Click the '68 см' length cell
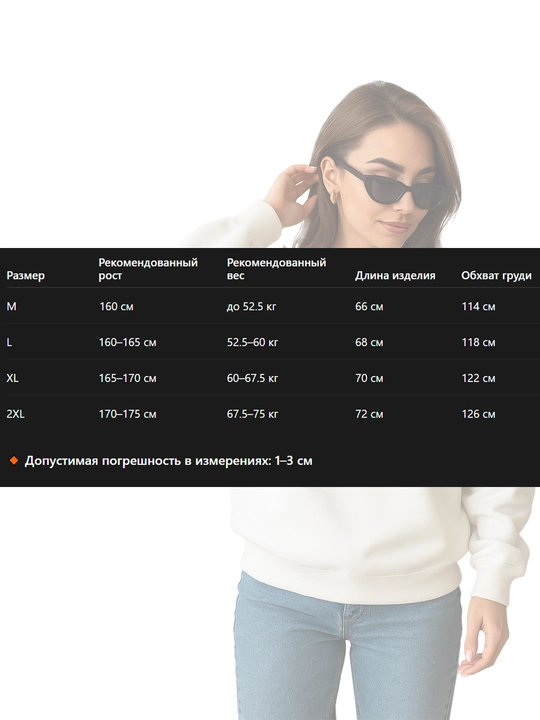 click(x=369, y=342)
